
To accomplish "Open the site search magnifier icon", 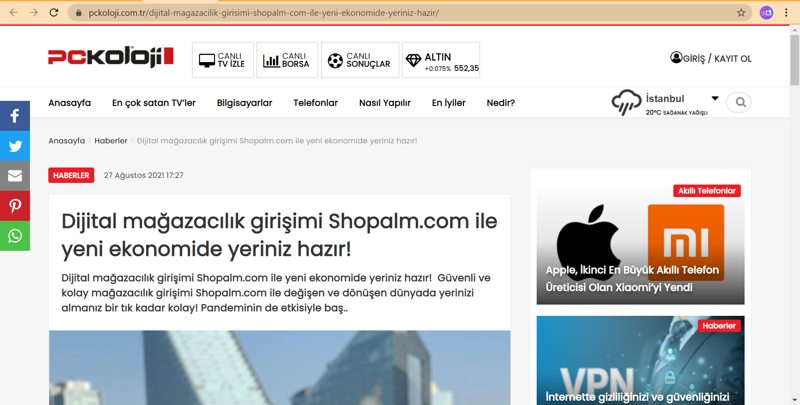I will 740,102.
